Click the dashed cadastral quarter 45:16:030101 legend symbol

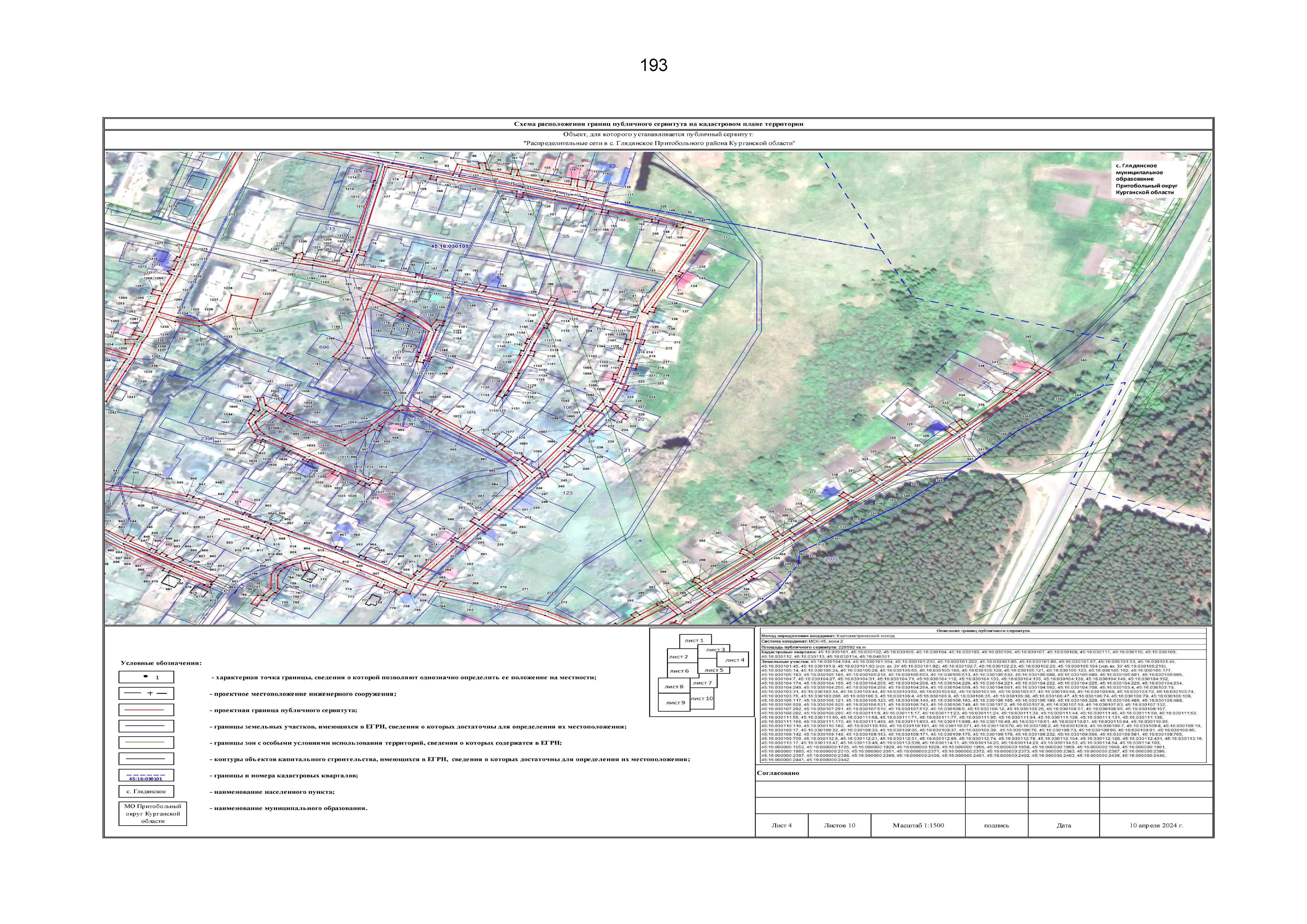pos(146,775)
